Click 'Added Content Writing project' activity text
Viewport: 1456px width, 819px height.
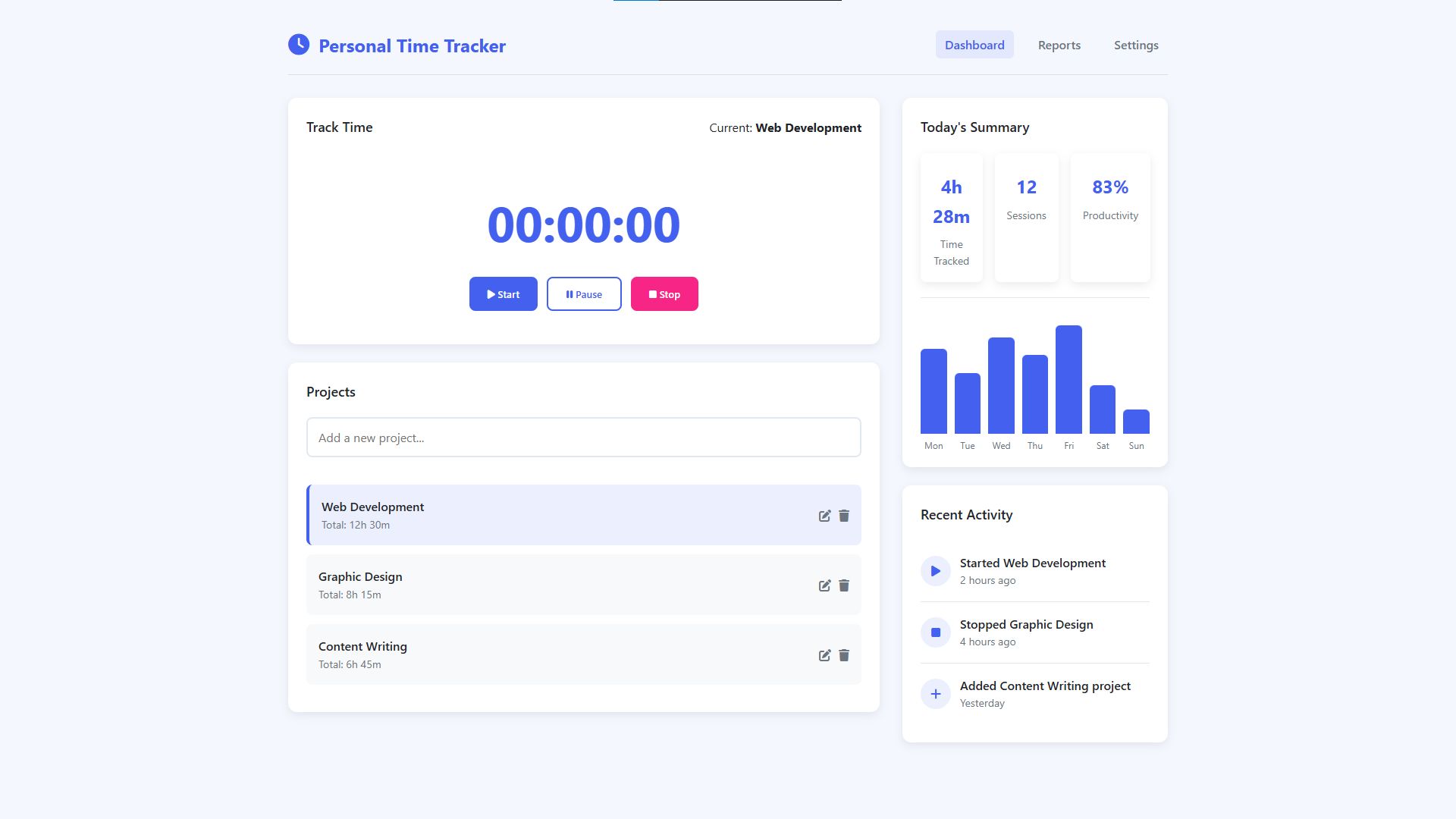click(x=1045, y=686)
